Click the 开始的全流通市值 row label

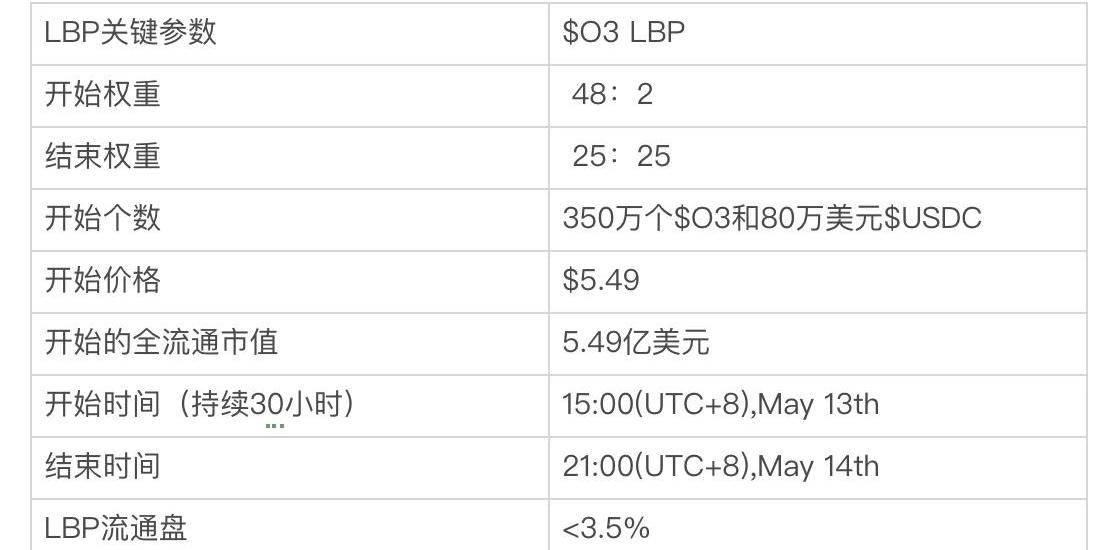point(161,342)
